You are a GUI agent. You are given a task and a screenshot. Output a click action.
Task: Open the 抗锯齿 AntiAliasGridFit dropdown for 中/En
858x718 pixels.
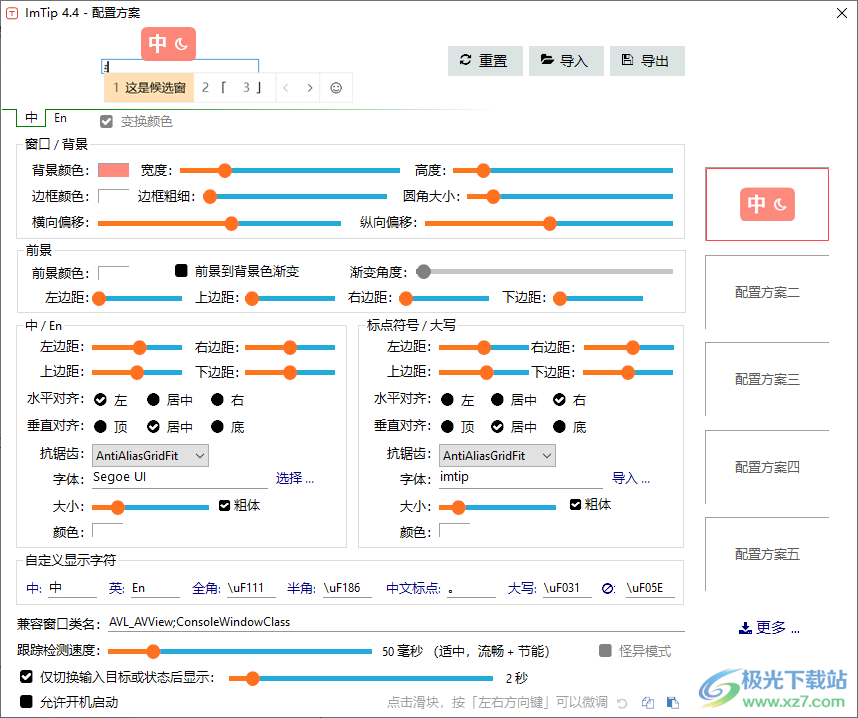coord(150,455)
